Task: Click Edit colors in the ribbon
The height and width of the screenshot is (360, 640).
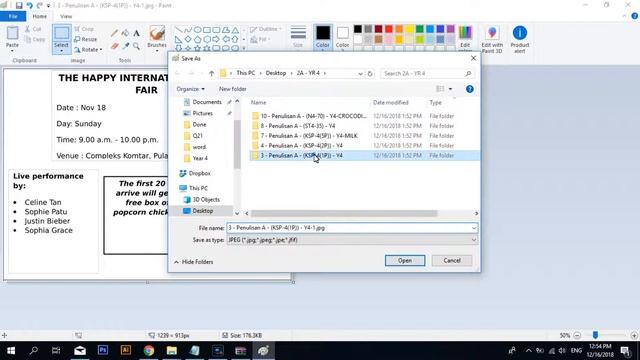Action: 465,38
